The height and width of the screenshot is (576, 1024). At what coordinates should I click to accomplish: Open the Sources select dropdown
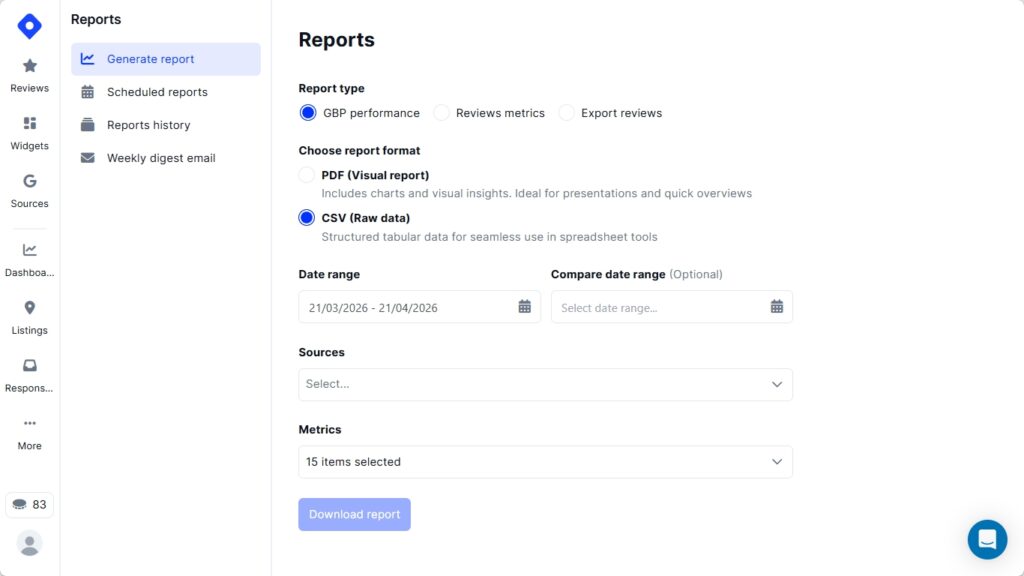tap(545, 384)
